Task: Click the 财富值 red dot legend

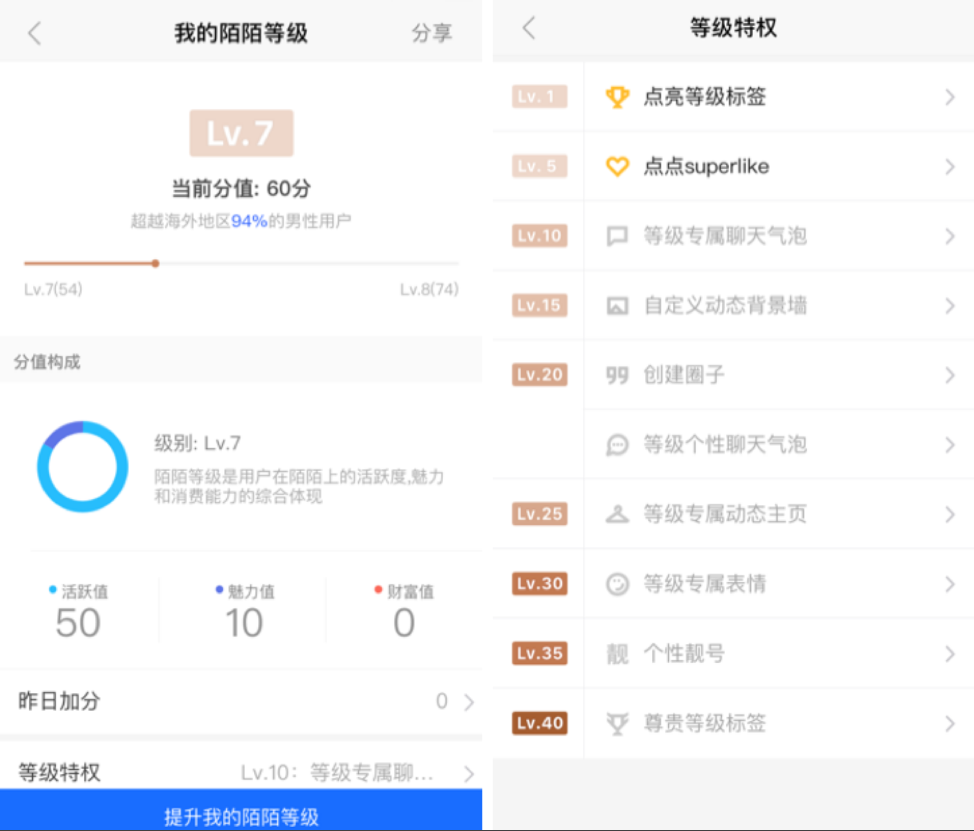Action: coord(378,589)
